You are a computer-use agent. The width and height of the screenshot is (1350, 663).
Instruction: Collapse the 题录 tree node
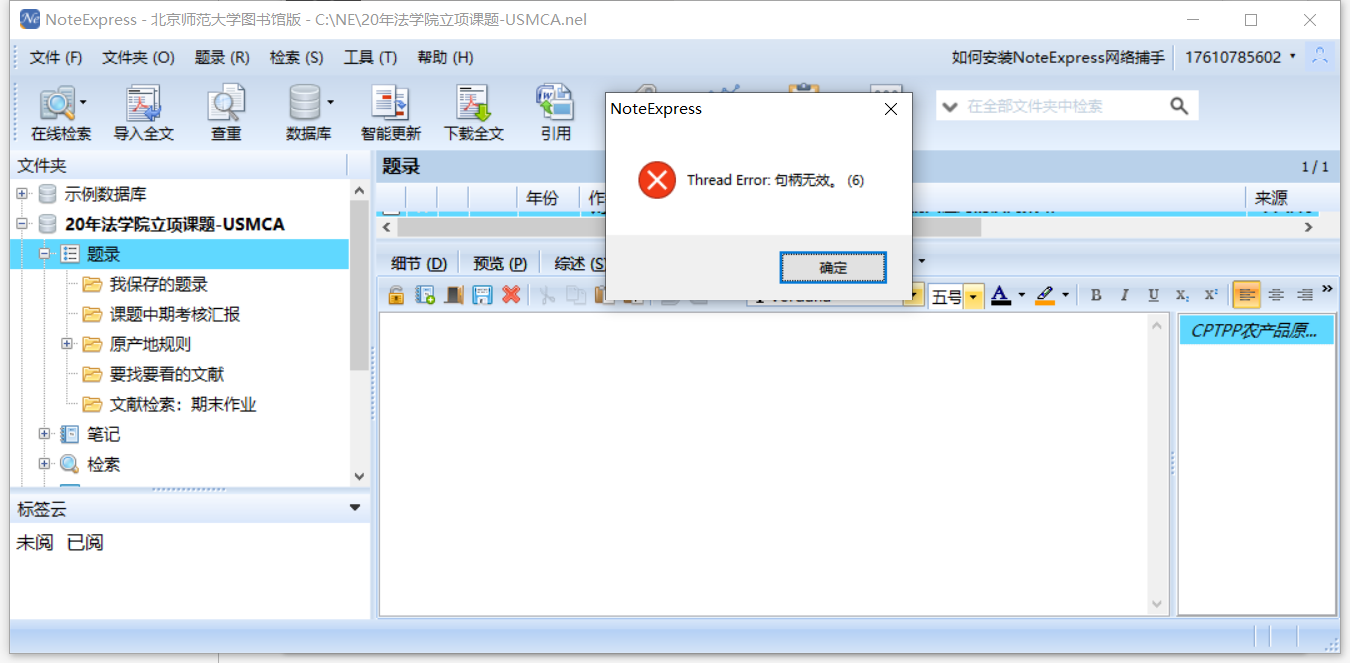pyautogui.click(x=44, y=254)
